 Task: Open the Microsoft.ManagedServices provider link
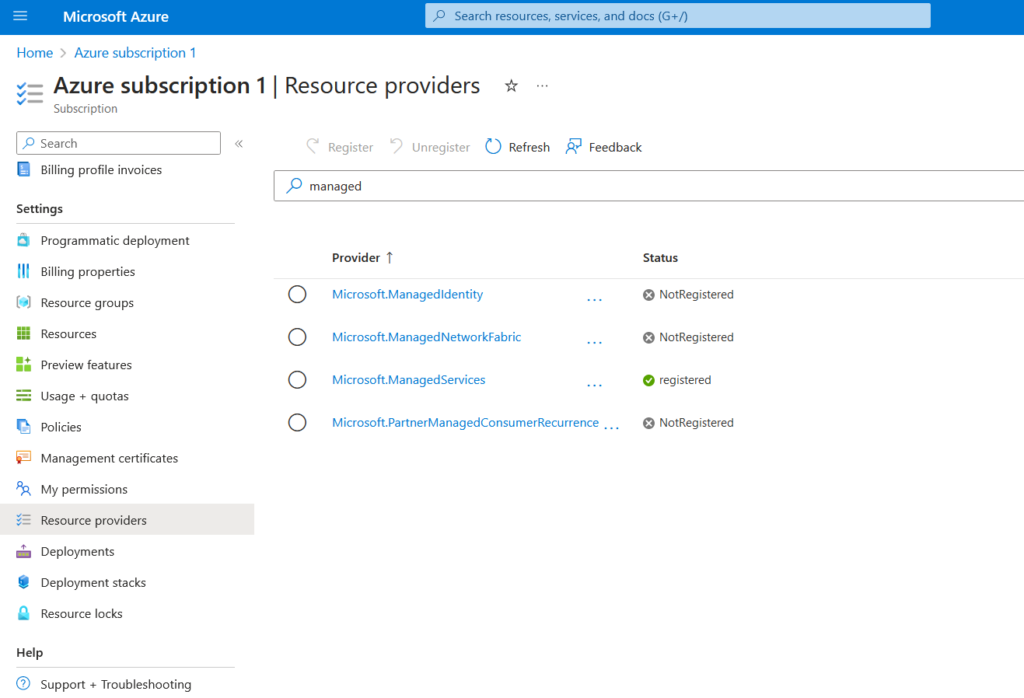(409, 380)
